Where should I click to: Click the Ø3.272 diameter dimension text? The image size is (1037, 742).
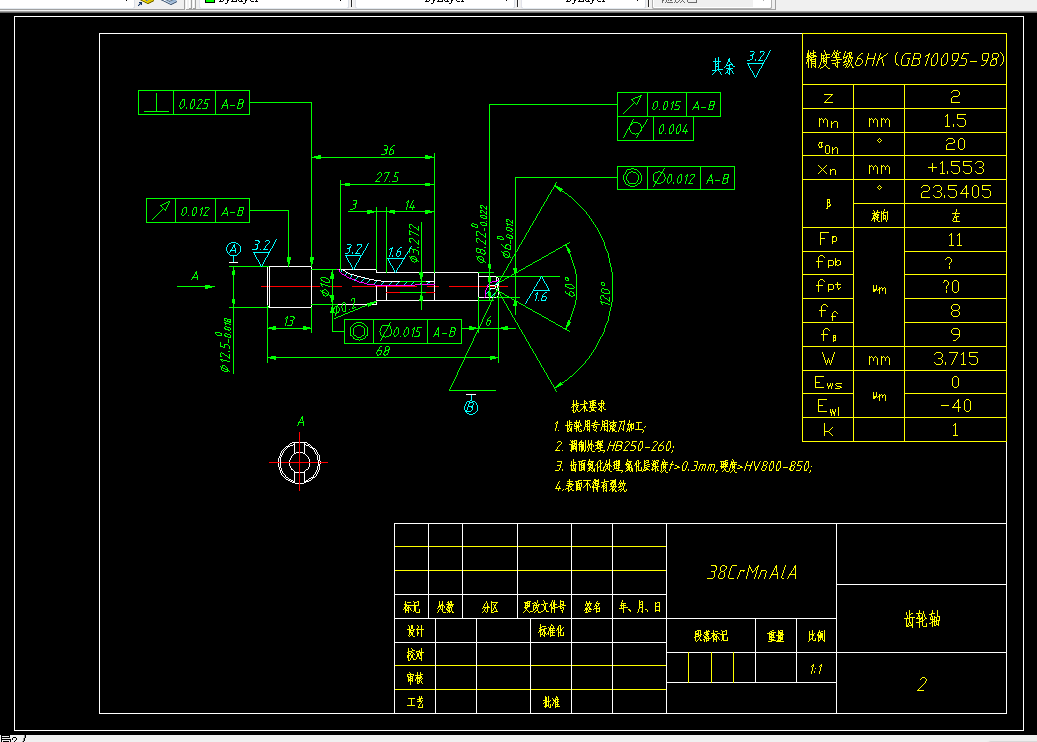415,244
